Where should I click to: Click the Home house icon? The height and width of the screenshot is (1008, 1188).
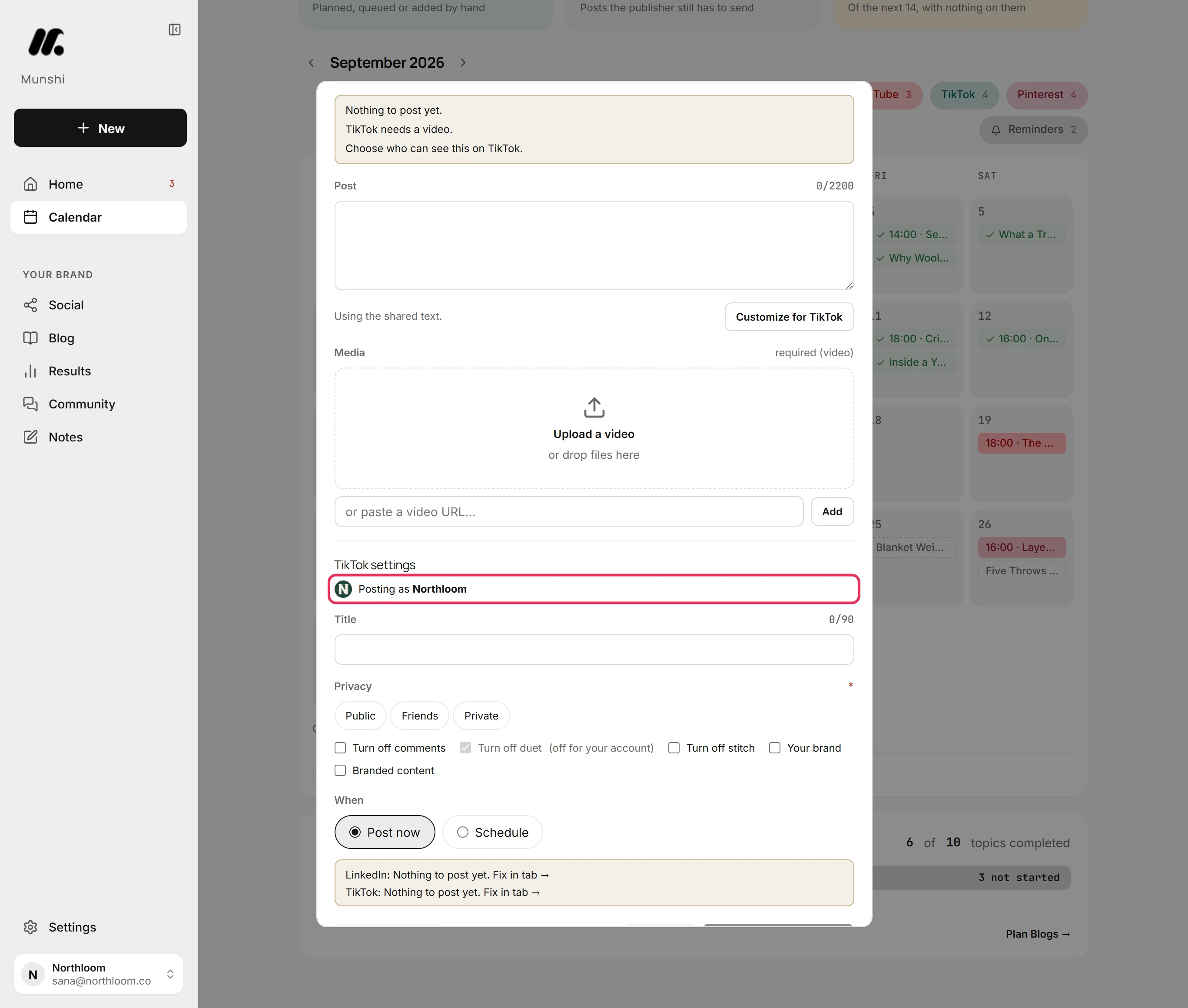coord(30,184)
